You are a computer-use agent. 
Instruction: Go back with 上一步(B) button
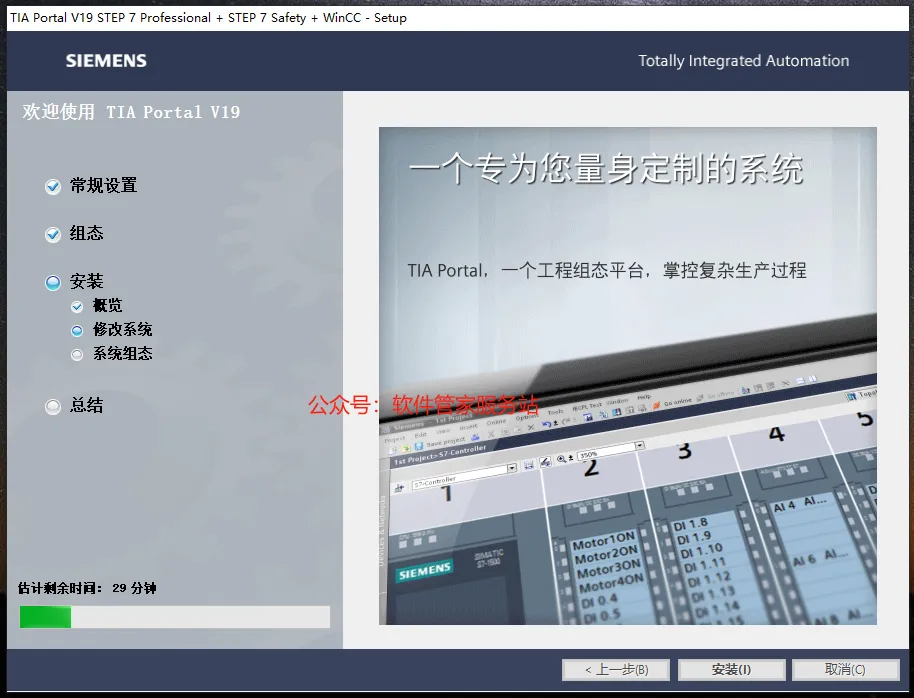[616, 669]
